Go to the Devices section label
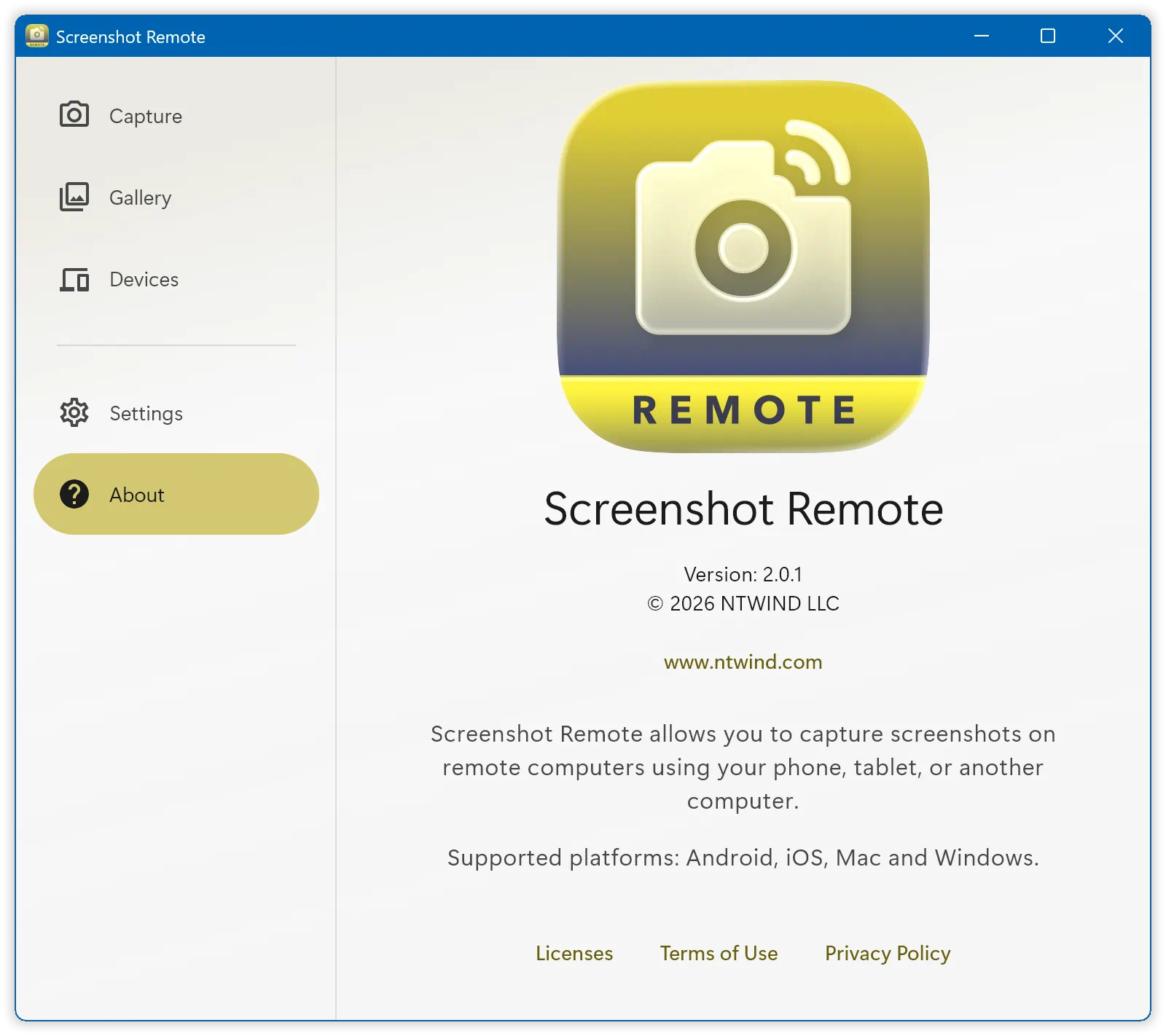Image resolution: width=1166 pixels, height=1036 pixels. 144,280
